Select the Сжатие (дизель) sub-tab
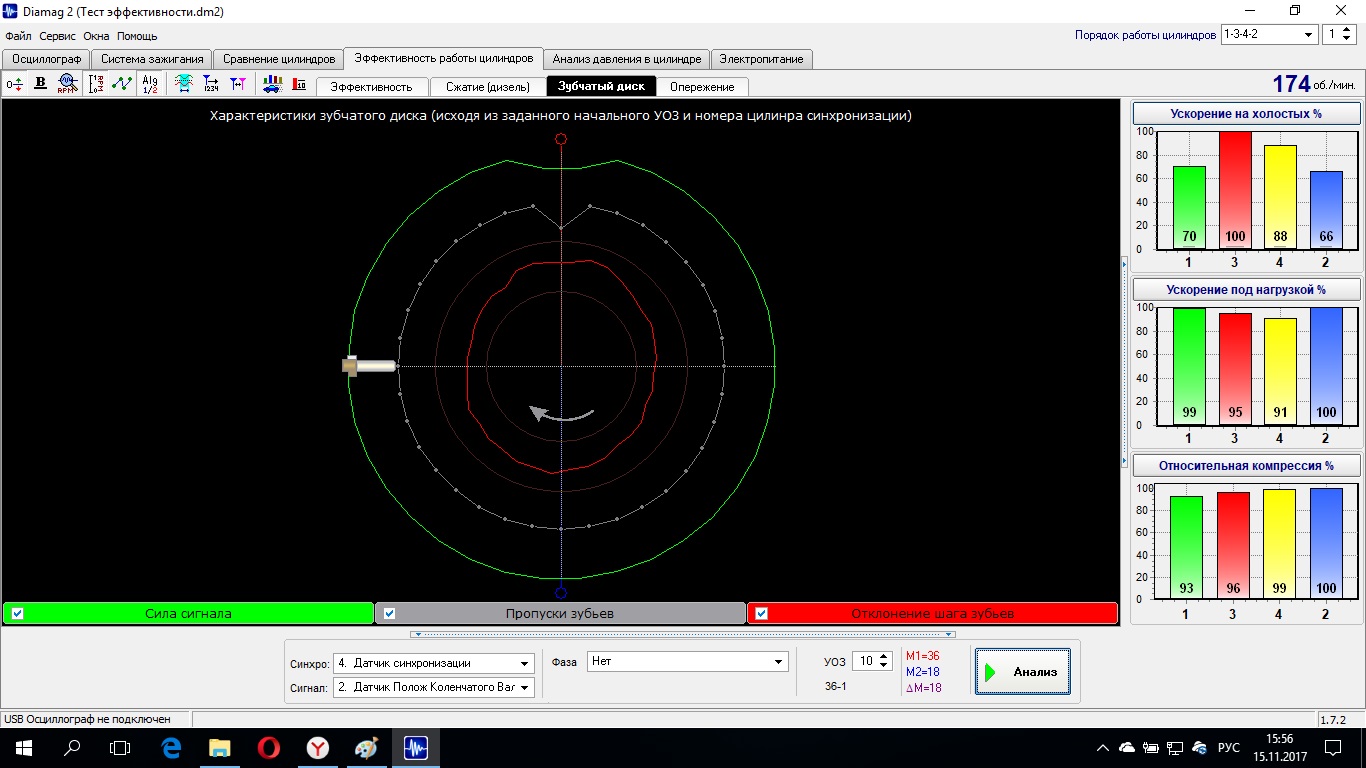The height and width of the screenshot is (768, 1366). coord(487,87)
